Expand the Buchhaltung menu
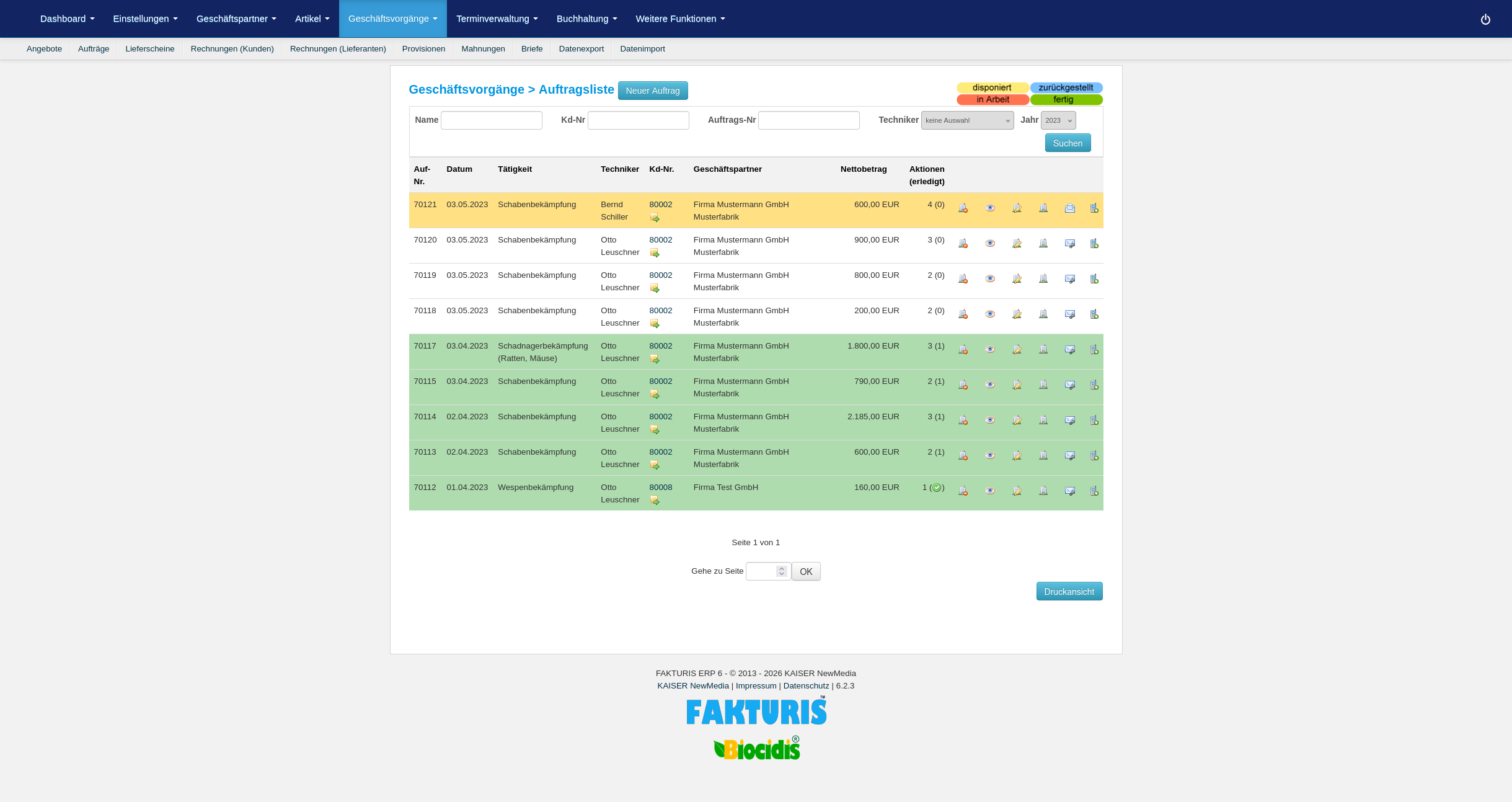 (x=586, y=19)
